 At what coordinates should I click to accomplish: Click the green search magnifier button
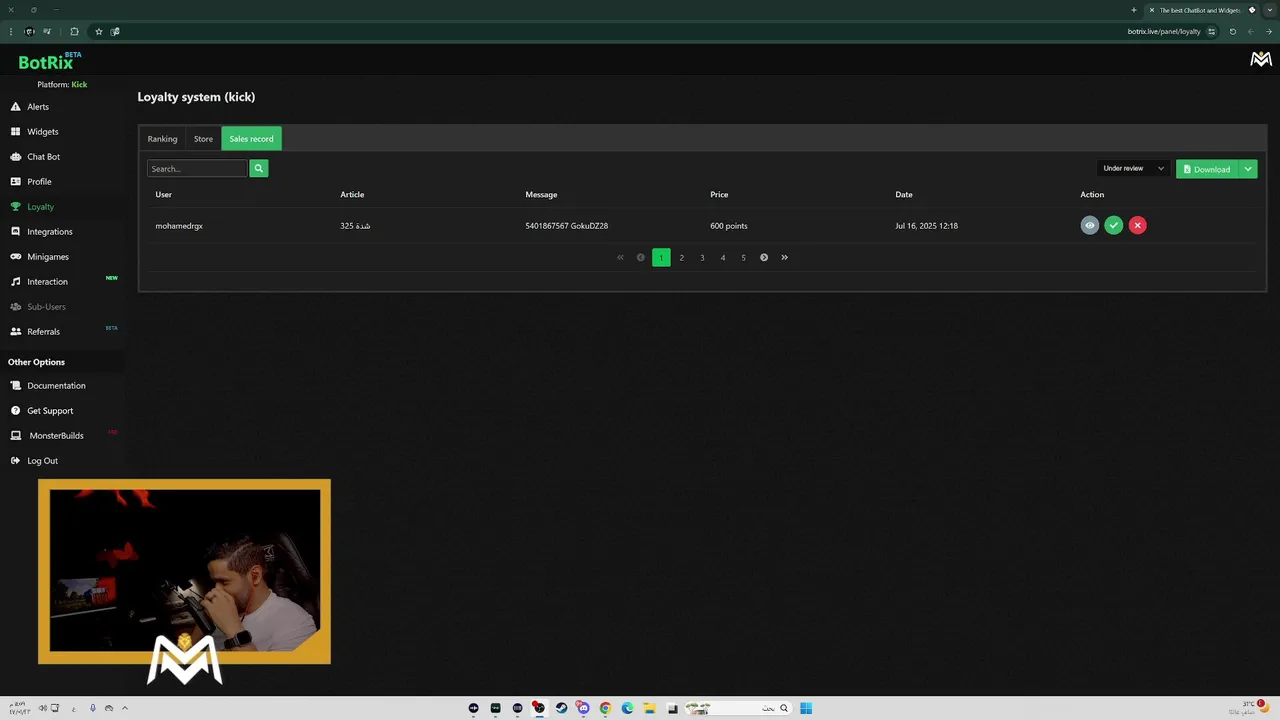pos(258,169)
